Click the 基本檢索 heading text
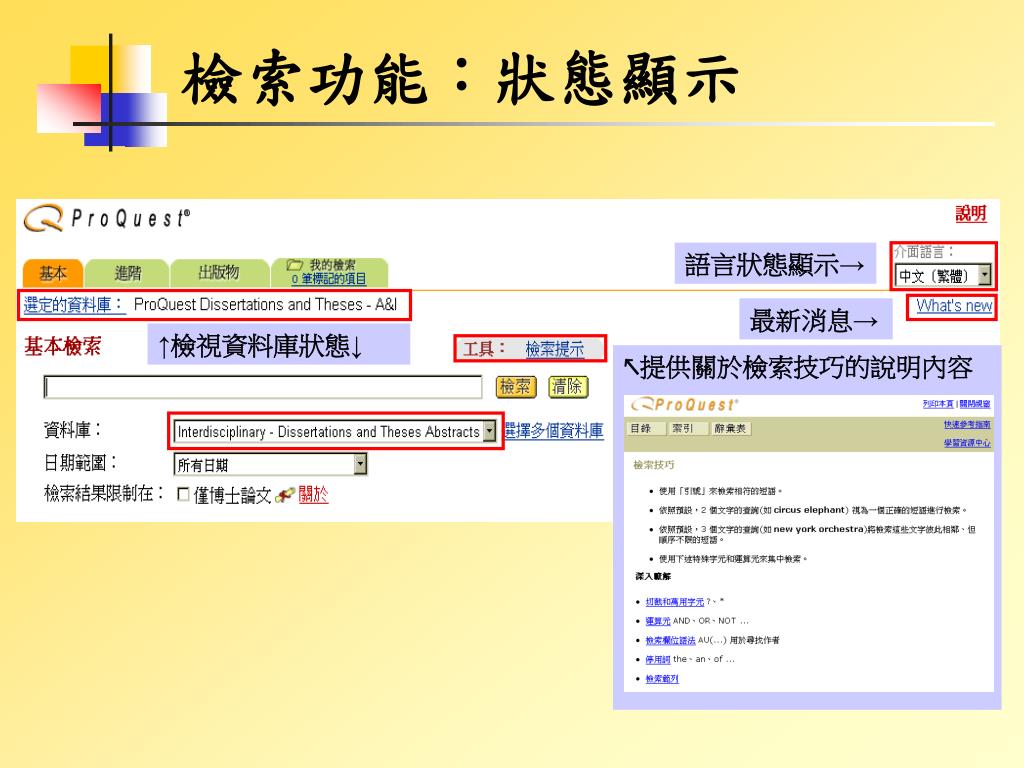Image resolution: width=1024 pixels, height=768 pixels. (x=63, y=346)
